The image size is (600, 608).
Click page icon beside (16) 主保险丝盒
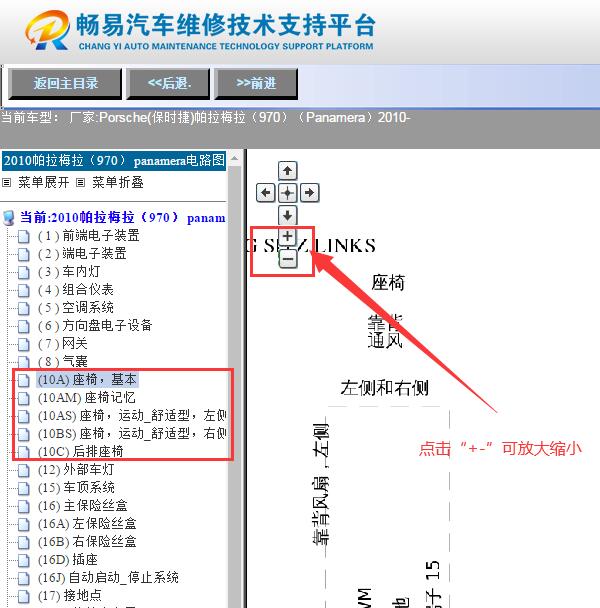24,506
